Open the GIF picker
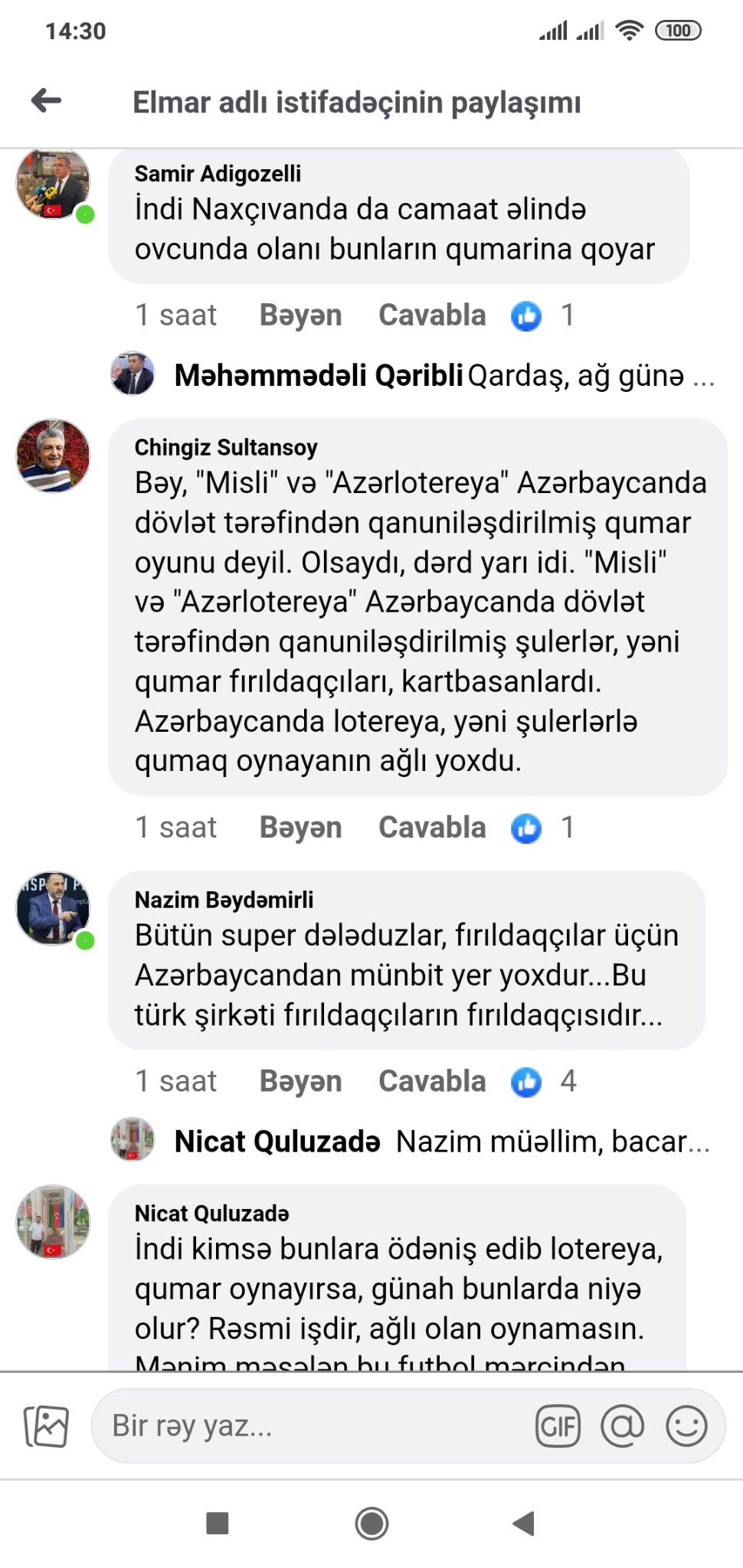Screen dimensions: 743x1568 pos(558,1426)
